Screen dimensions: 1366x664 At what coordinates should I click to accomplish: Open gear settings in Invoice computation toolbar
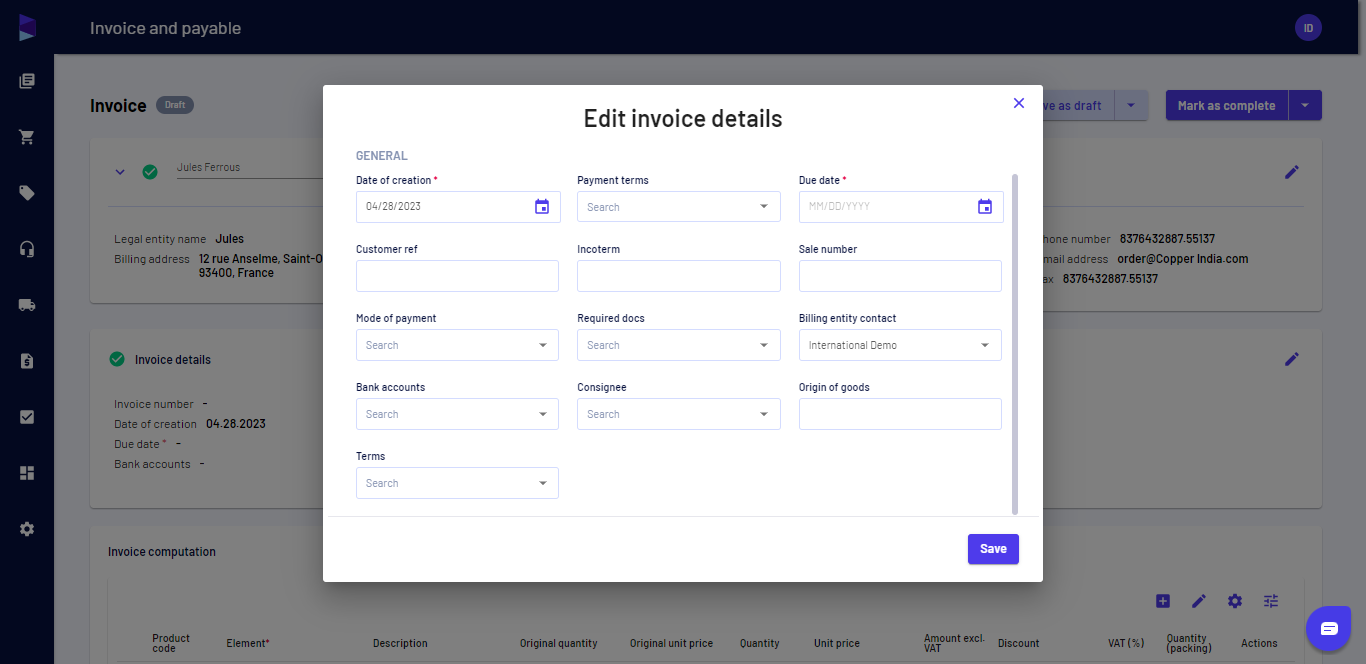click(1235, 601)
